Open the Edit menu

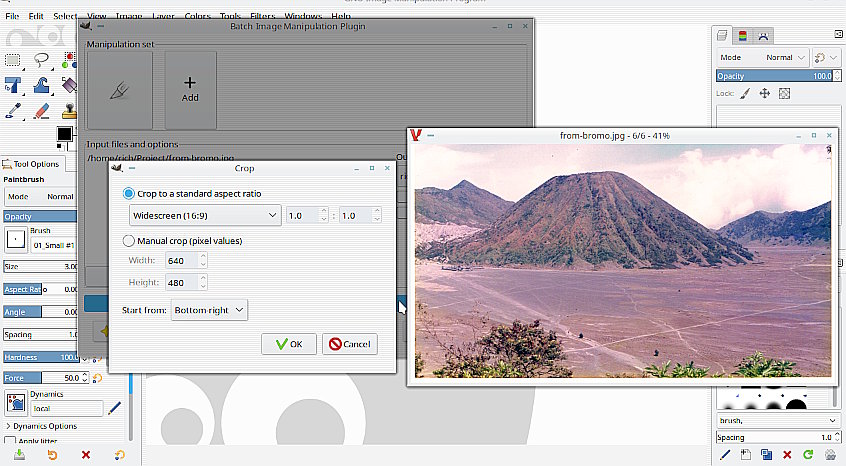tap(36, 16)
